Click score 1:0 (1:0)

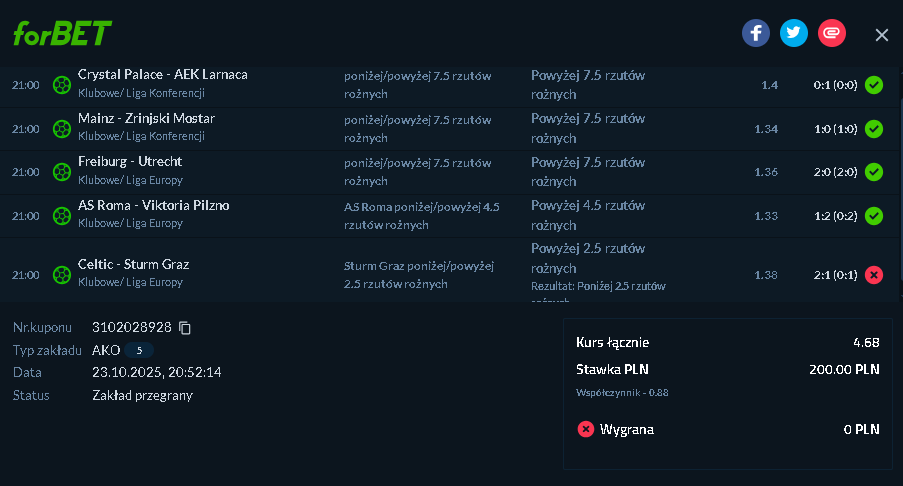click(835, 129)
